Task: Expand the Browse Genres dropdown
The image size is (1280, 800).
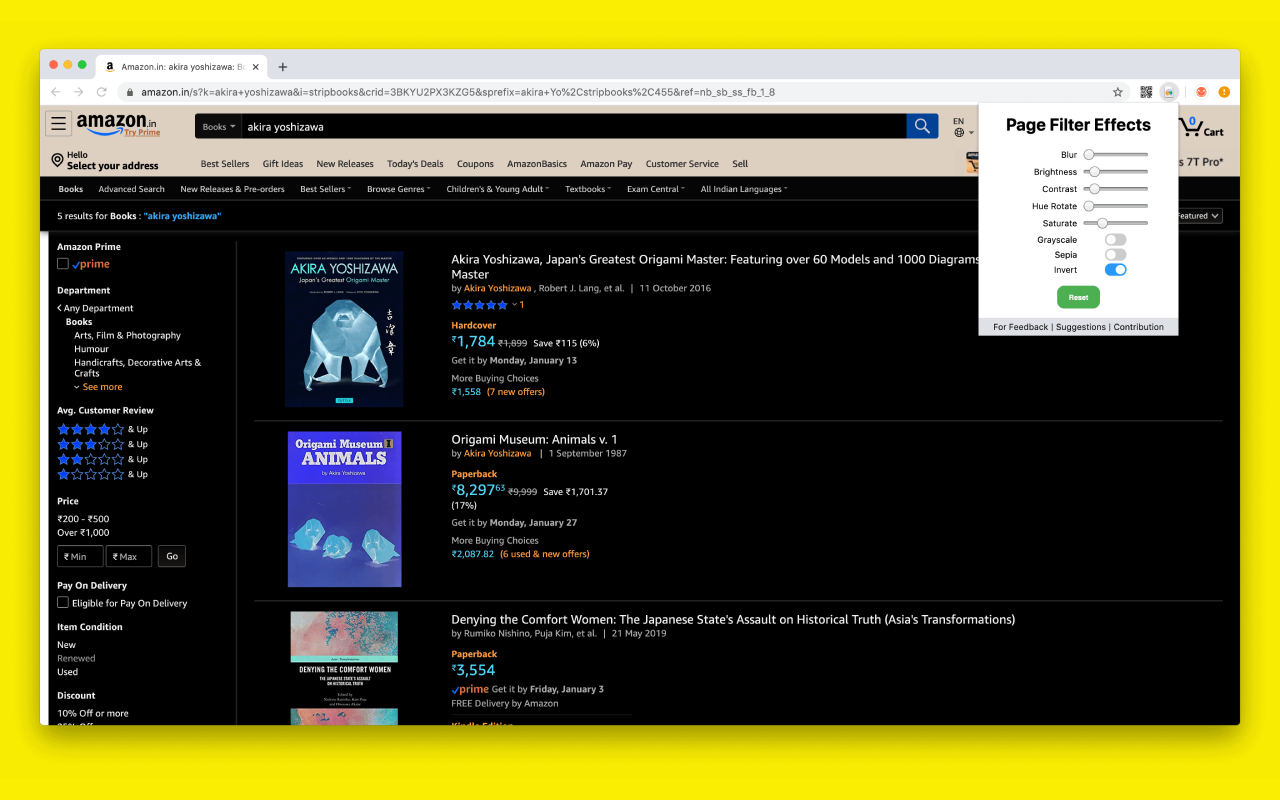Action: click(398, 189)
